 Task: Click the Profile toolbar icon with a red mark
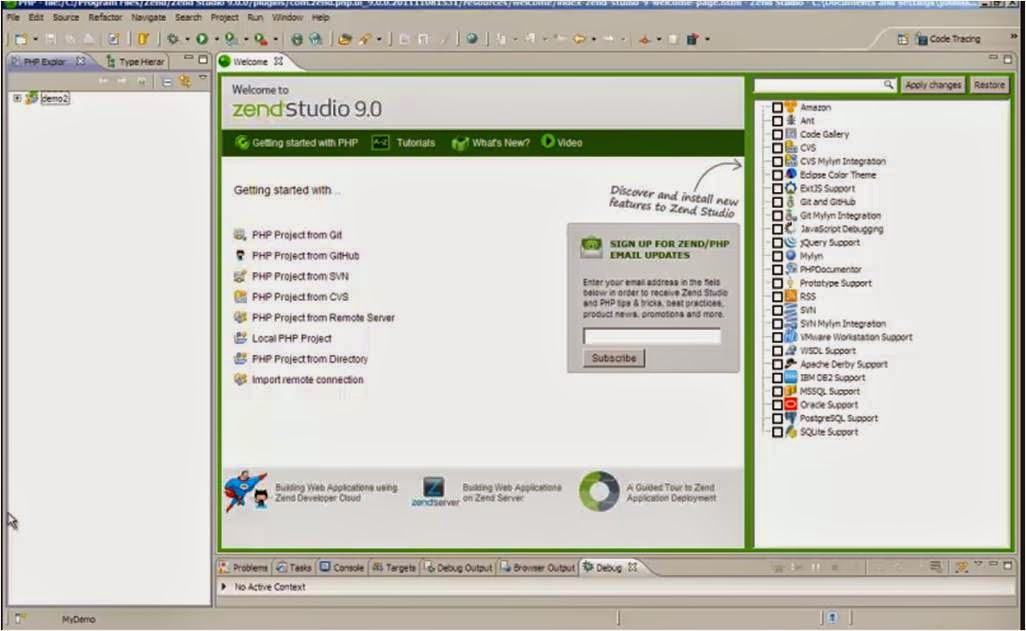coord(260,39)
